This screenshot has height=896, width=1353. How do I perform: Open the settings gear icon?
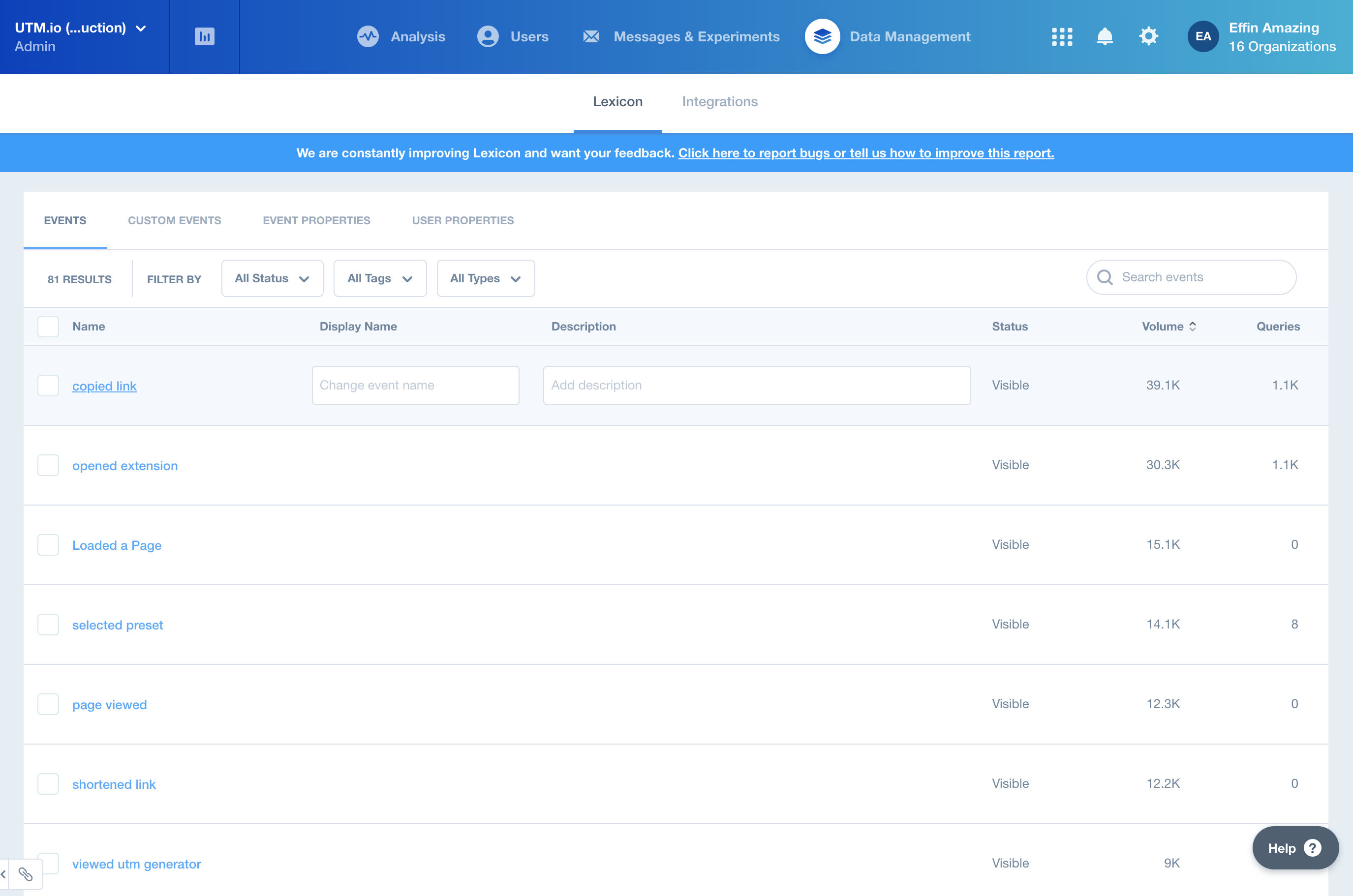coord(1148,36)
